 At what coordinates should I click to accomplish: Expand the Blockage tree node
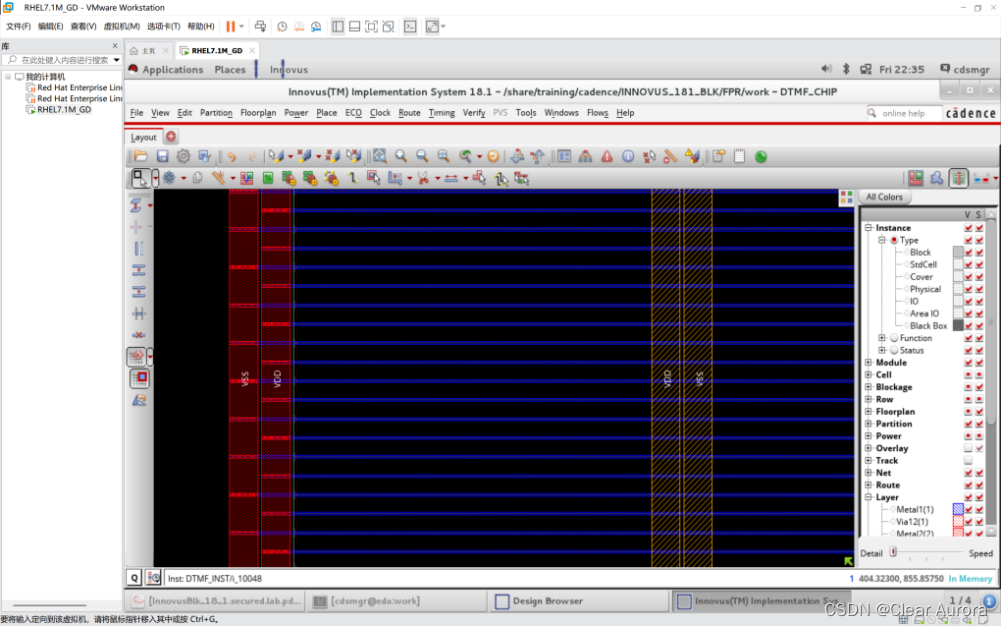pos(868,387)
